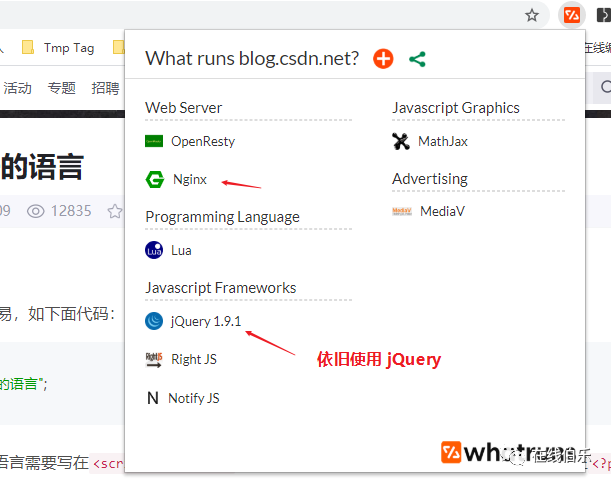The image size is (611, 483).
Task: Bookmark this page with the star icon
Action: click(x=532, y=16)
